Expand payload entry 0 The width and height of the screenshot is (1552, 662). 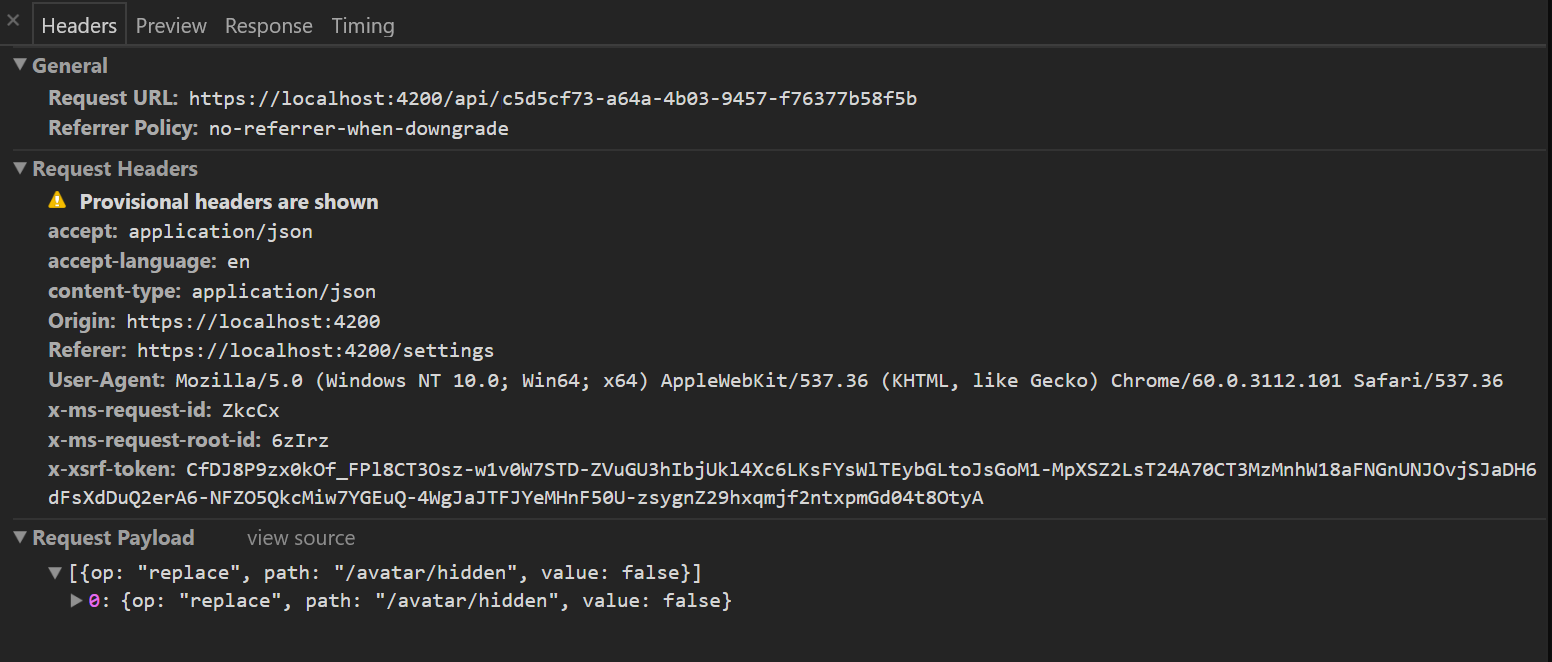[x=76, y=600]
